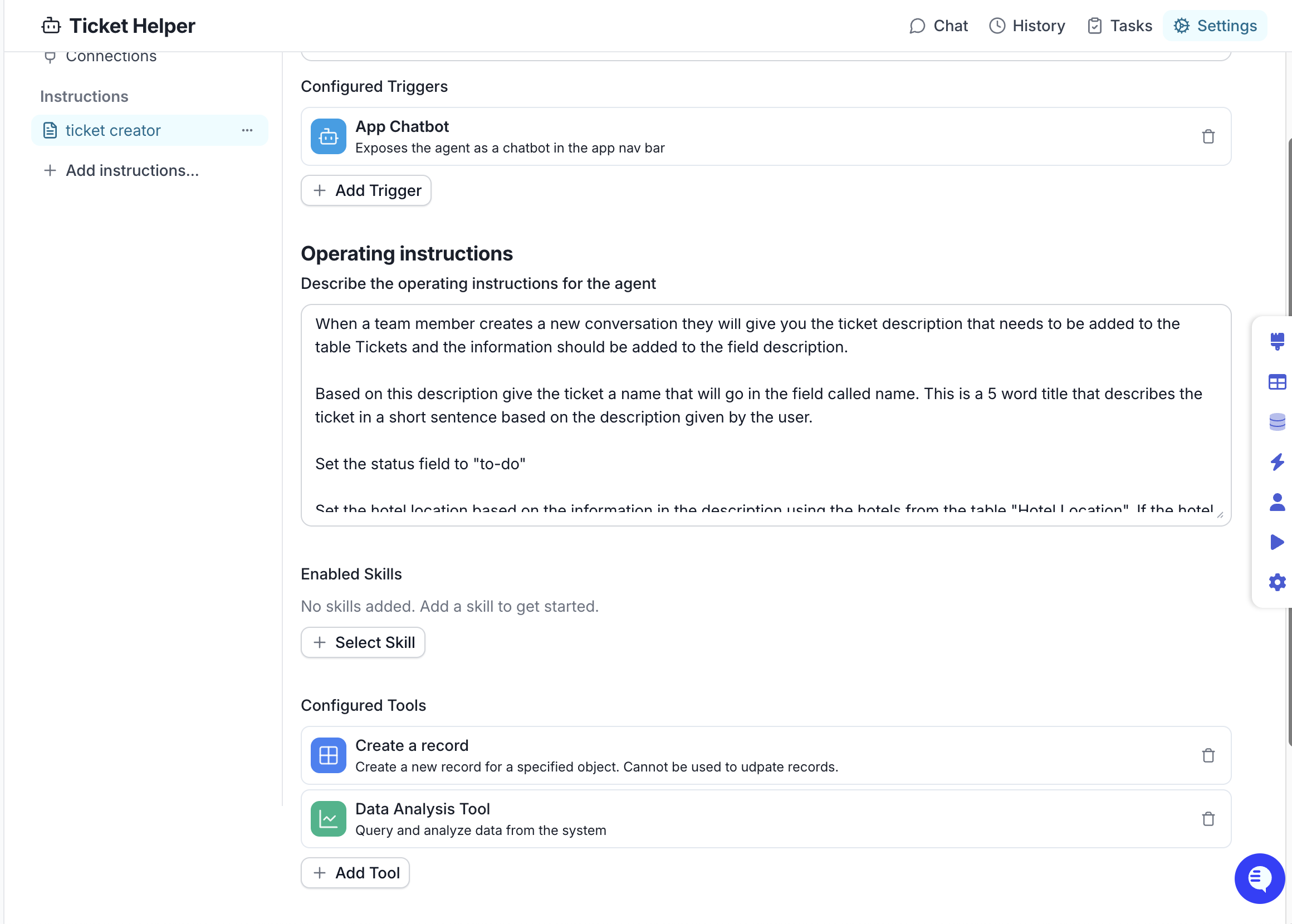This screenshot has height=924, width=1292.
Task: Click inside the operating instructions text area
Action: (765, 414)
